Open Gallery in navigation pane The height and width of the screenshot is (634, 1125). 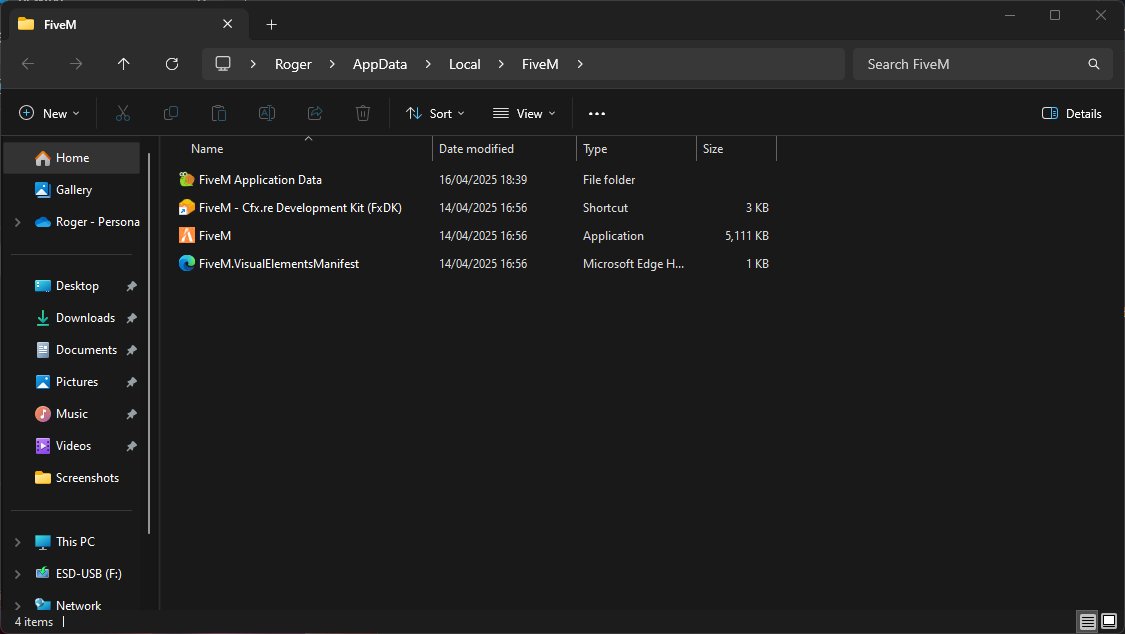coord(72,190)
